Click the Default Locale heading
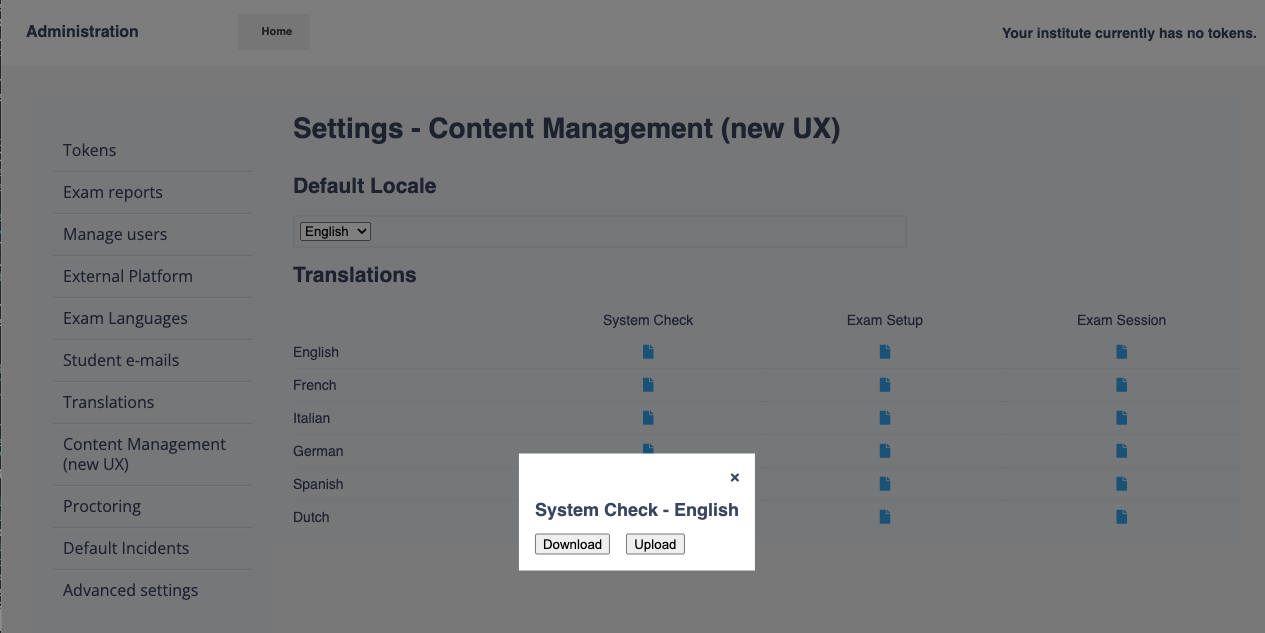 tap(364, 186)
